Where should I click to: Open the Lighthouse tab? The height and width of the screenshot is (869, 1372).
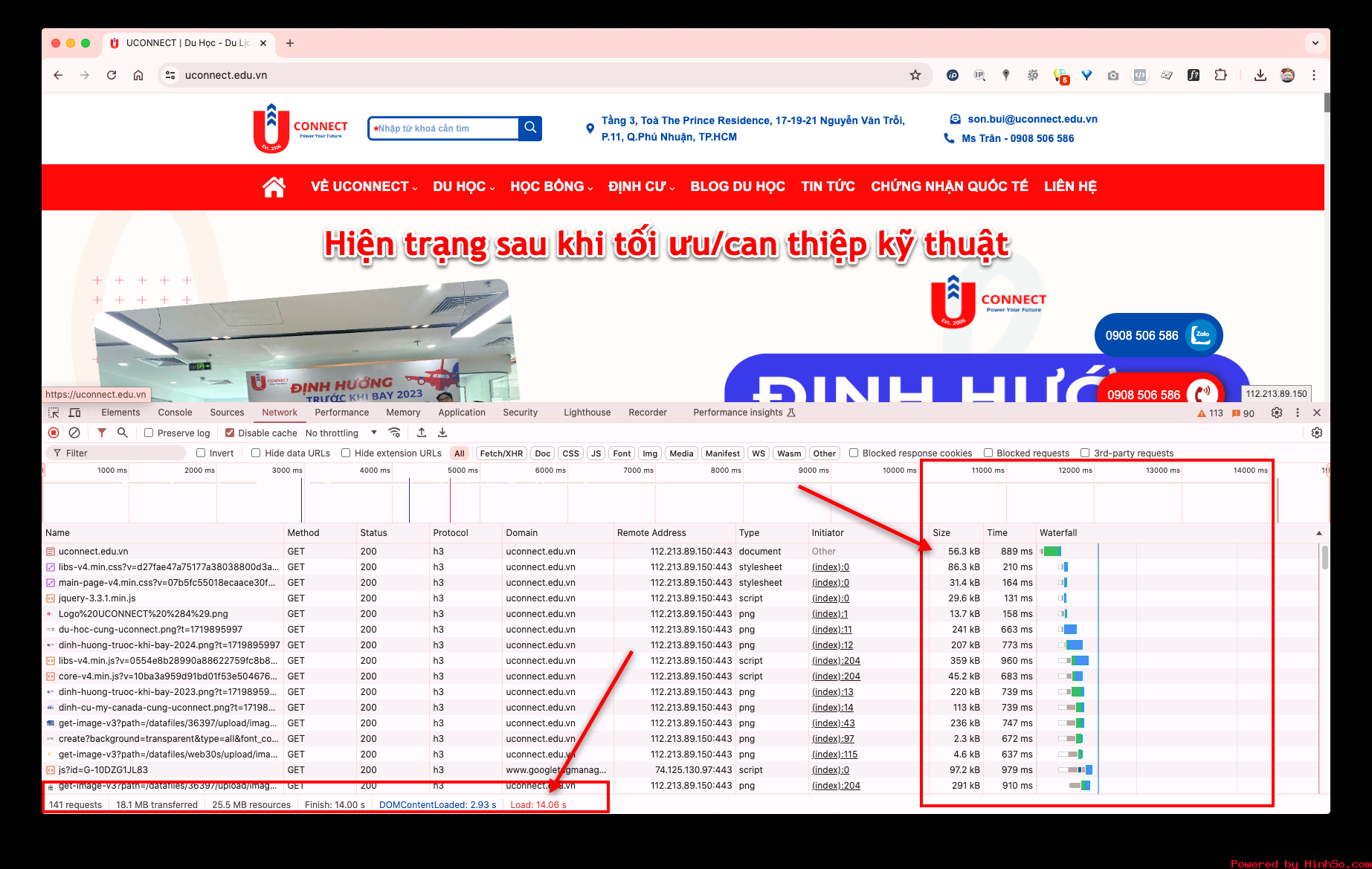point(587,413)
